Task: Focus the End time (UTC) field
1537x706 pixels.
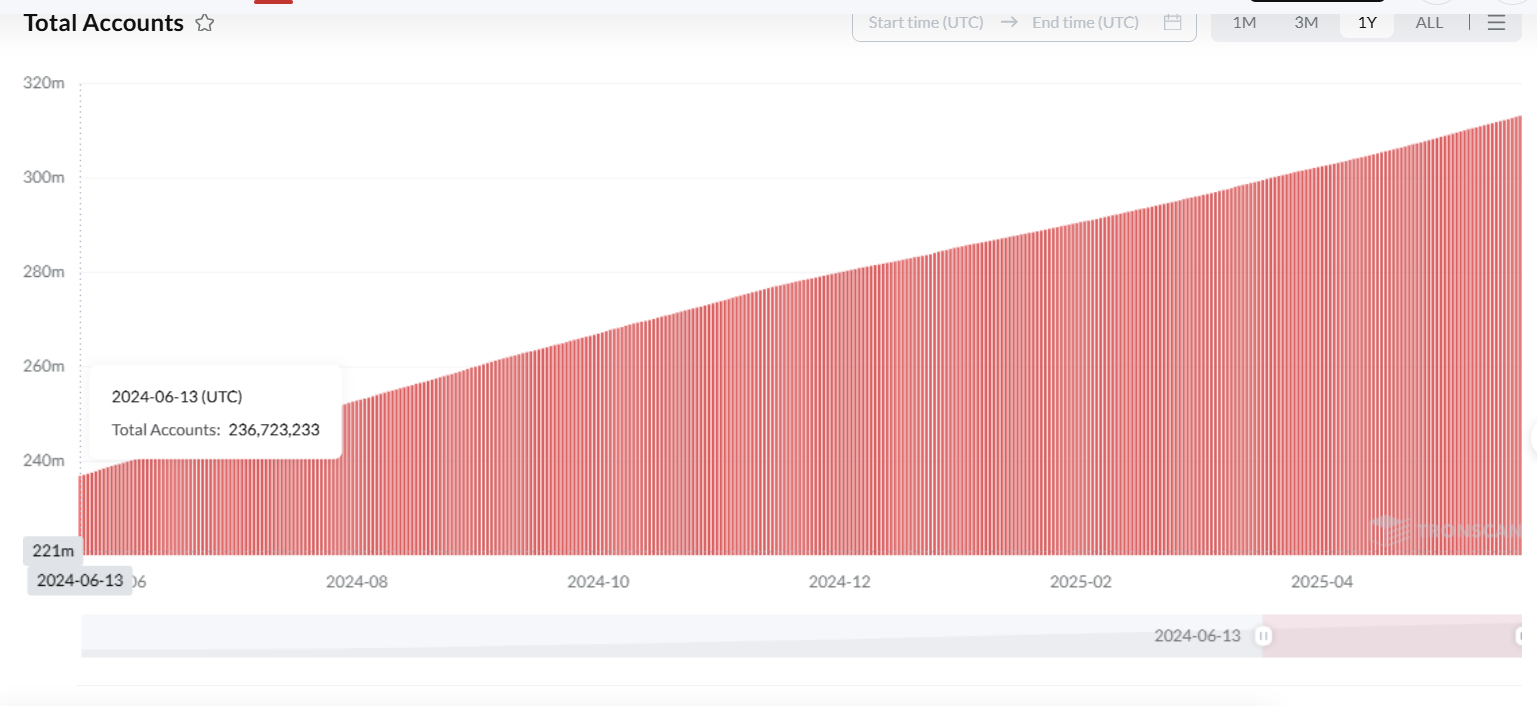Action: 1085,22
